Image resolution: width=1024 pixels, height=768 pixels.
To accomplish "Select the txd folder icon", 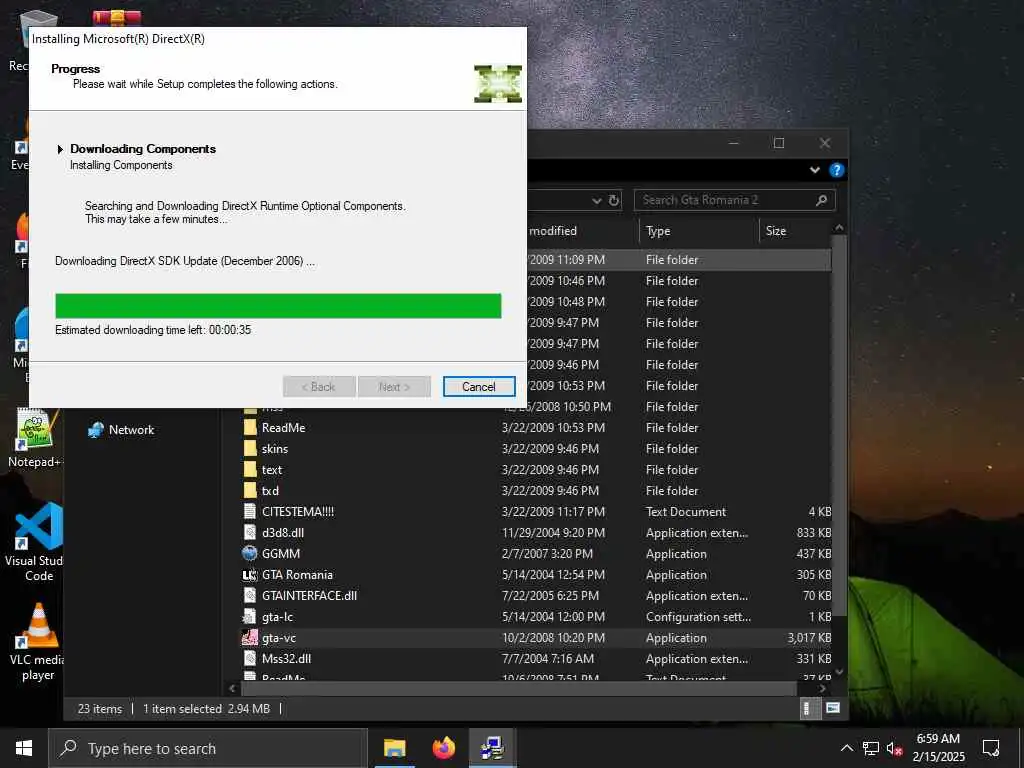I will 249,490.
